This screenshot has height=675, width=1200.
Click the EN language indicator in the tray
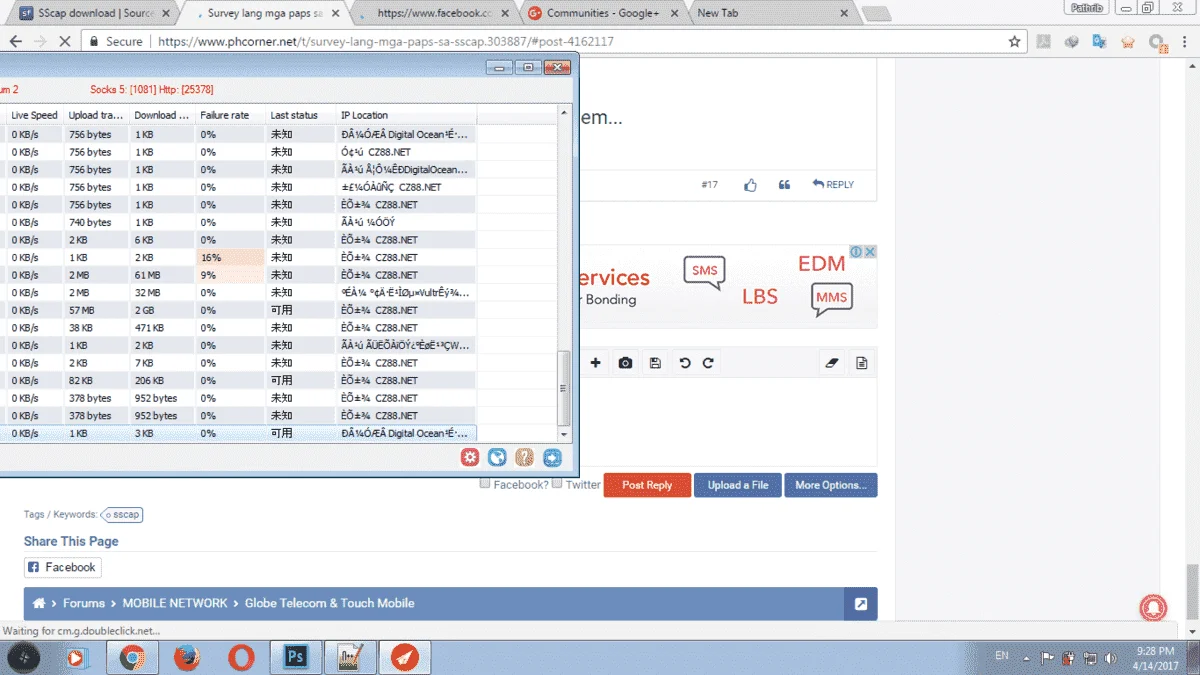[x=1002, y=656]
